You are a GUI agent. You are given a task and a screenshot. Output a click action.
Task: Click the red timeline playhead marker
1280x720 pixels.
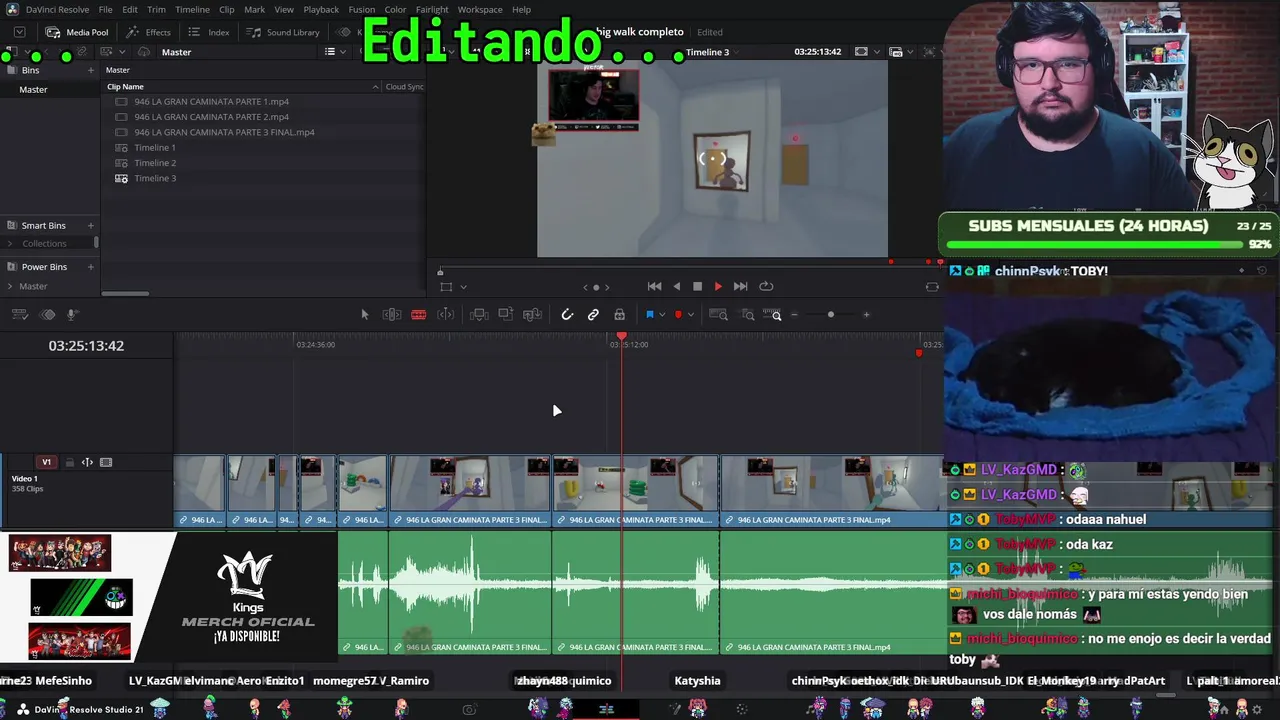[621, 336]
